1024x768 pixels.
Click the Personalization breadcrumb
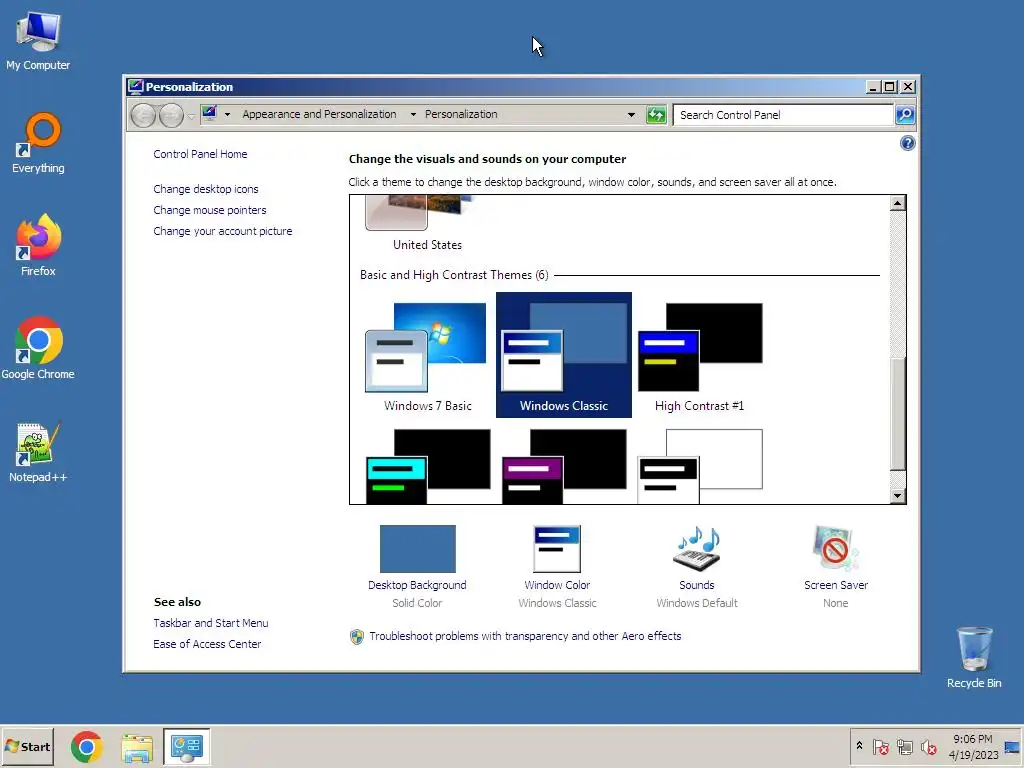tap(461, 114)
